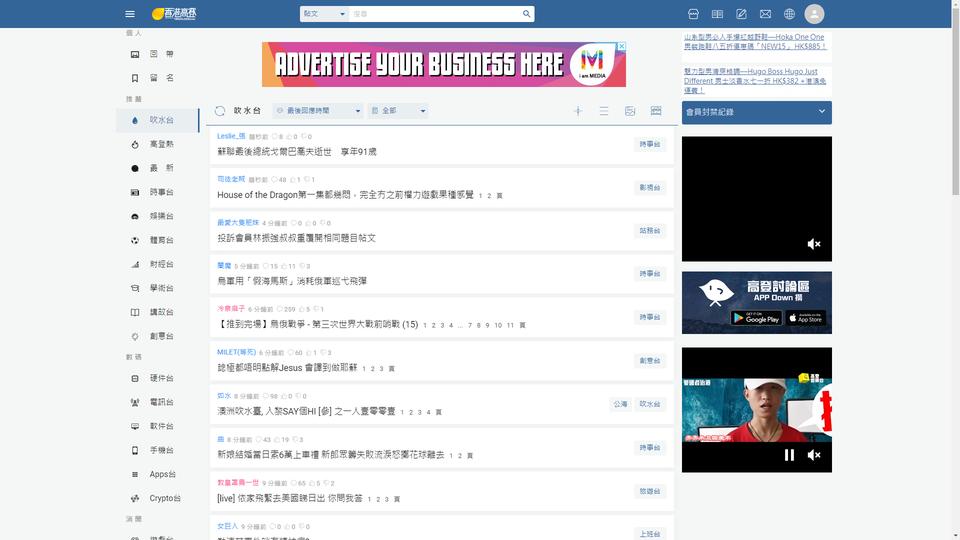Image resolution: width=960 pixels, height=540 pixels.
Task: Open 電訊台 in the sidebar
Action: [x=157, y=402]
